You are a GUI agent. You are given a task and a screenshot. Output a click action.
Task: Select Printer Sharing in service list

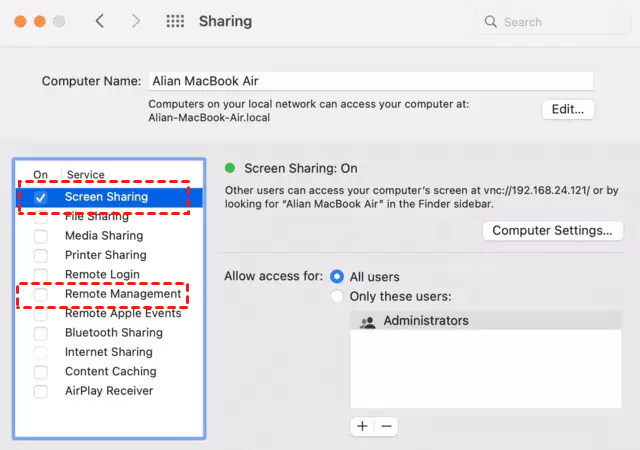point(105,255)
